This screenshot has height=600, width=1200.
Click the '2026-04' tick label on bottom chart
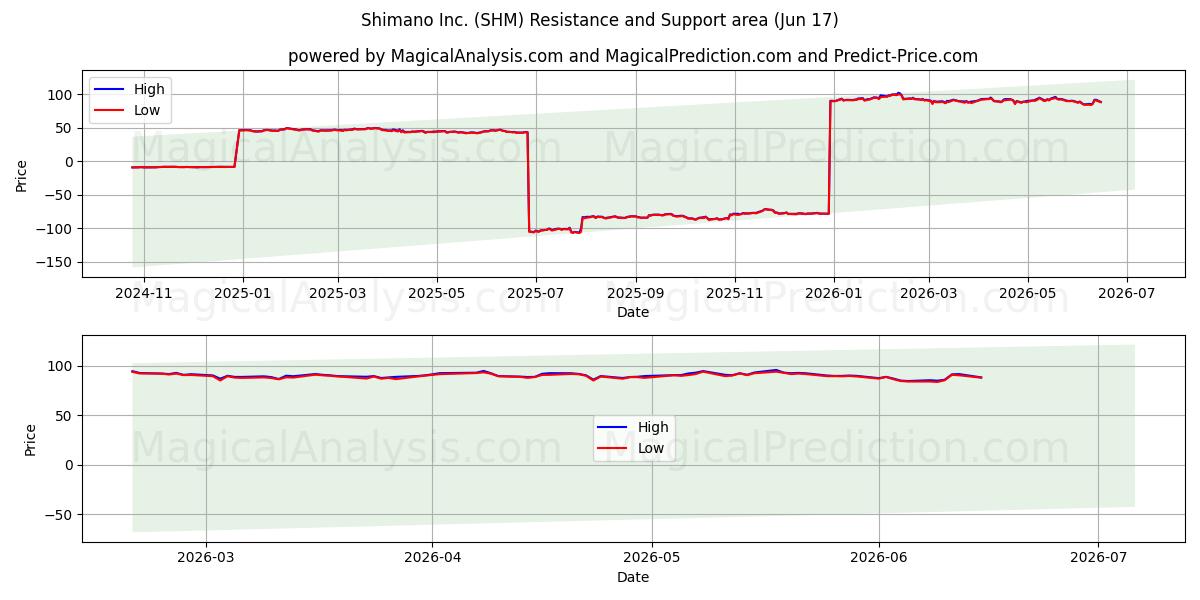[433, 557]
